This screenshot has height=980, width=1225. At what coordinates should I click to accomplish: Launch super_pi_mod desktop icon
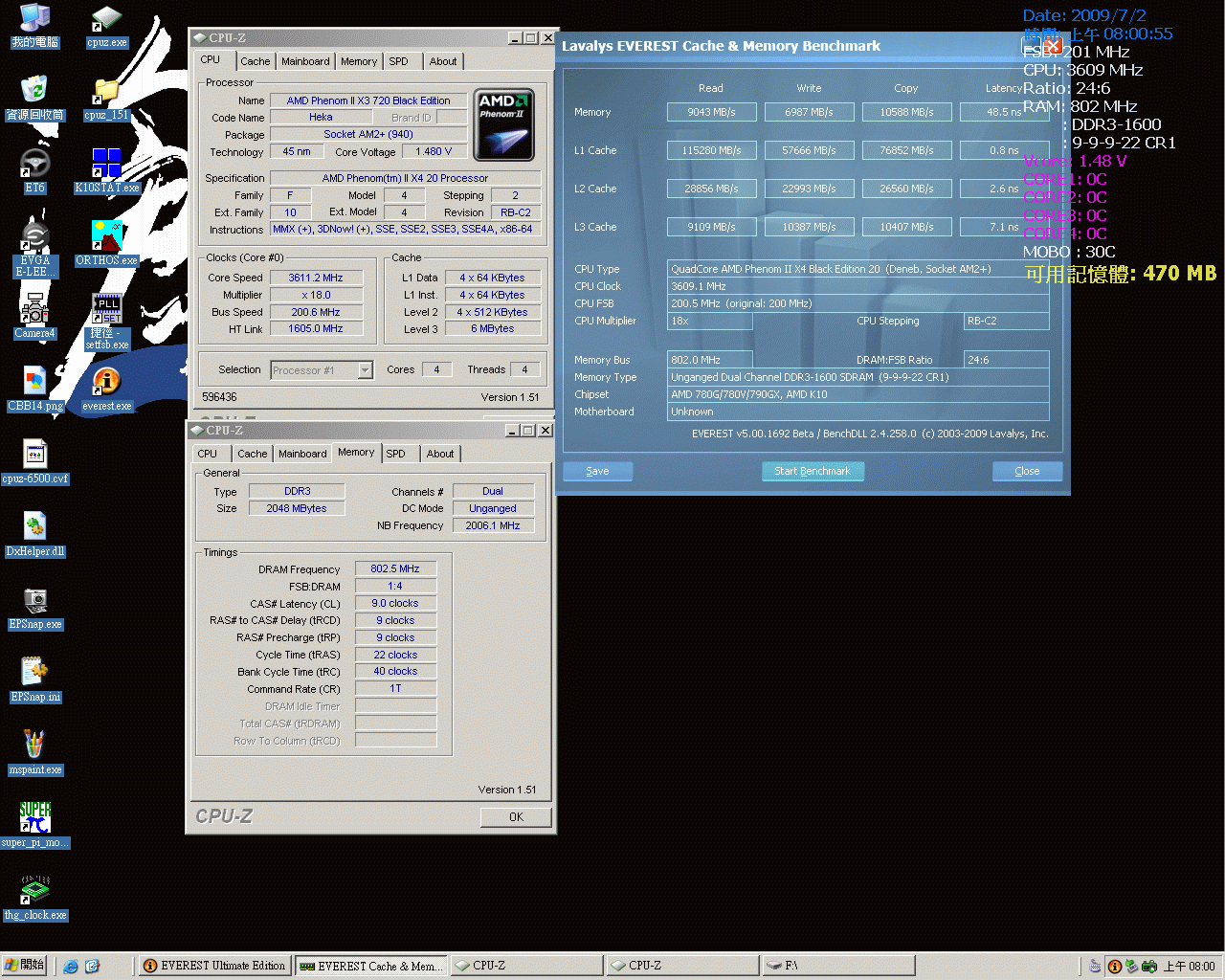[35, 826]
